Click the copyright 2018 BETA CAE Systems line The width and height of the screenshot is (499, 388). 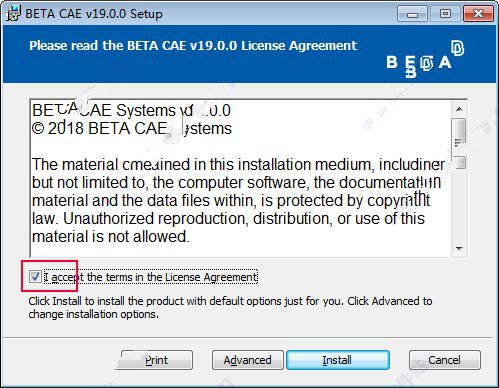click(x=132, y=129)
